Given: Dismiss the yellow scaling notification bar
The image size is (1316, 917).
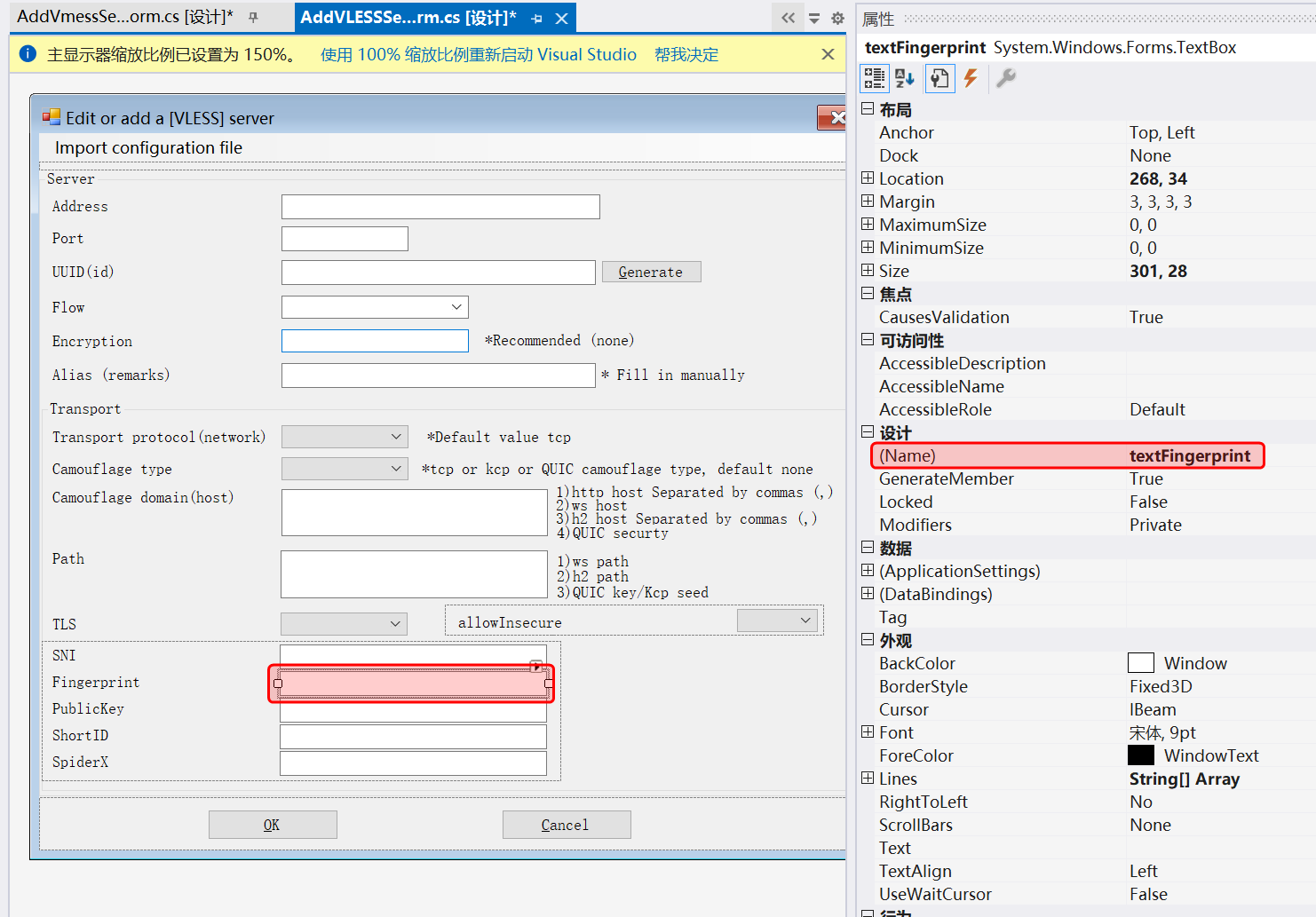Looking at the screenshot, I should click(828, 54).
